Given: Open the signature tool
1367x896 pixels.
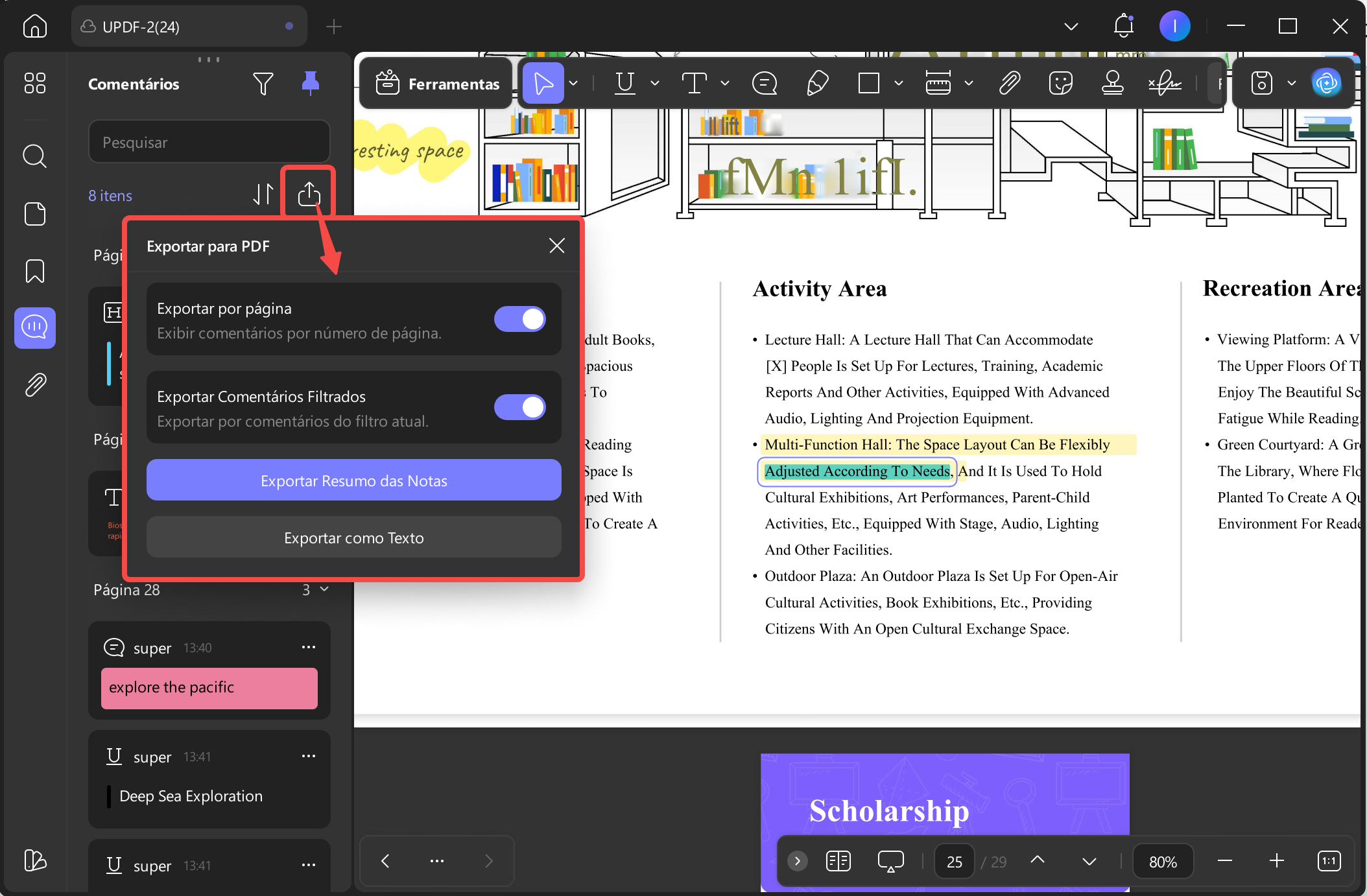Looking at the screenshot, I should [x=1165, y=83].
